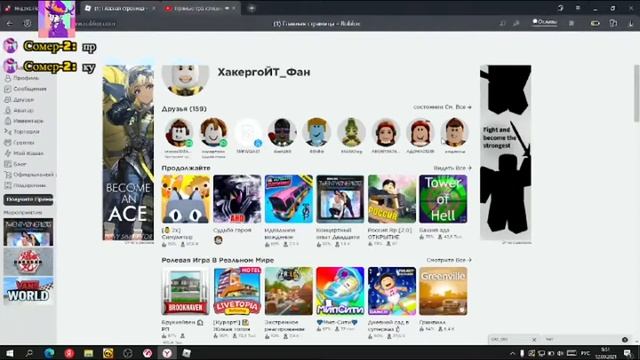Show hidden system tray icons chevron
The width and height of the screenshot is (640, 360).
(x=512, y=353)
